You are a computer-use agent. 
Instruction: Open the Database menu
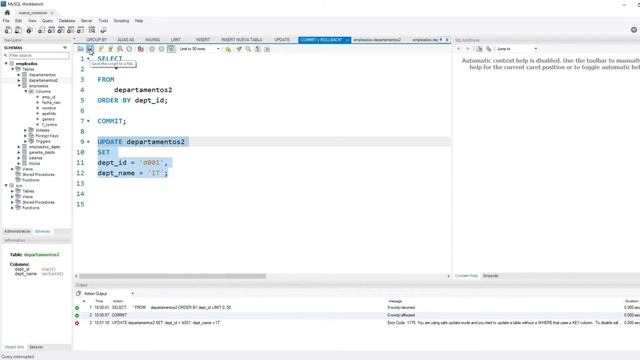(x=67, y=21)
